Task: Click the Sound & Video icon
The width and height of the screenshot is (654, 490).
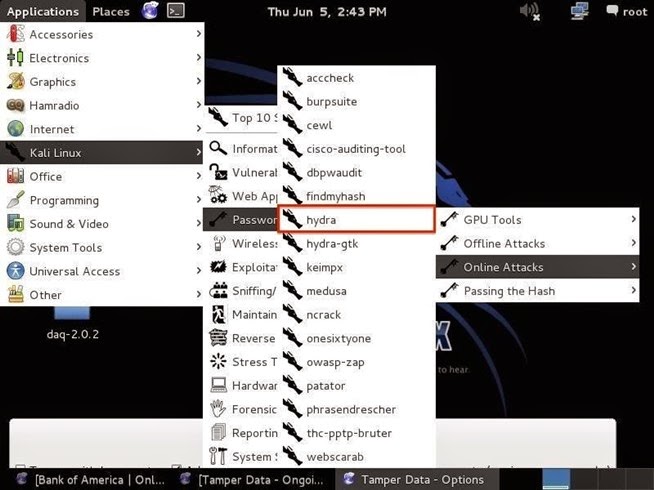Action: (x=15, y=224)
